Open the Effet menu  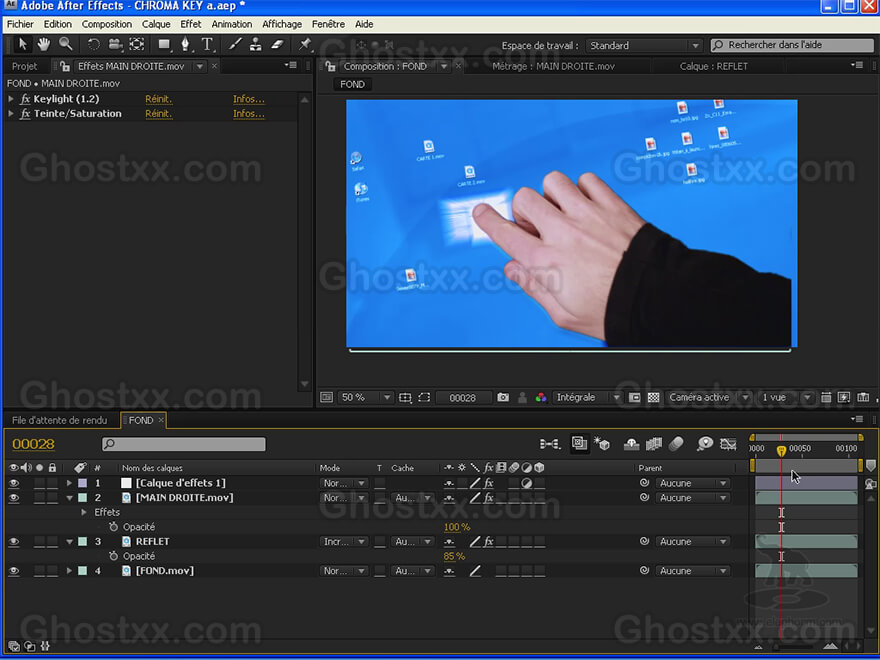(x=190, y=24)
